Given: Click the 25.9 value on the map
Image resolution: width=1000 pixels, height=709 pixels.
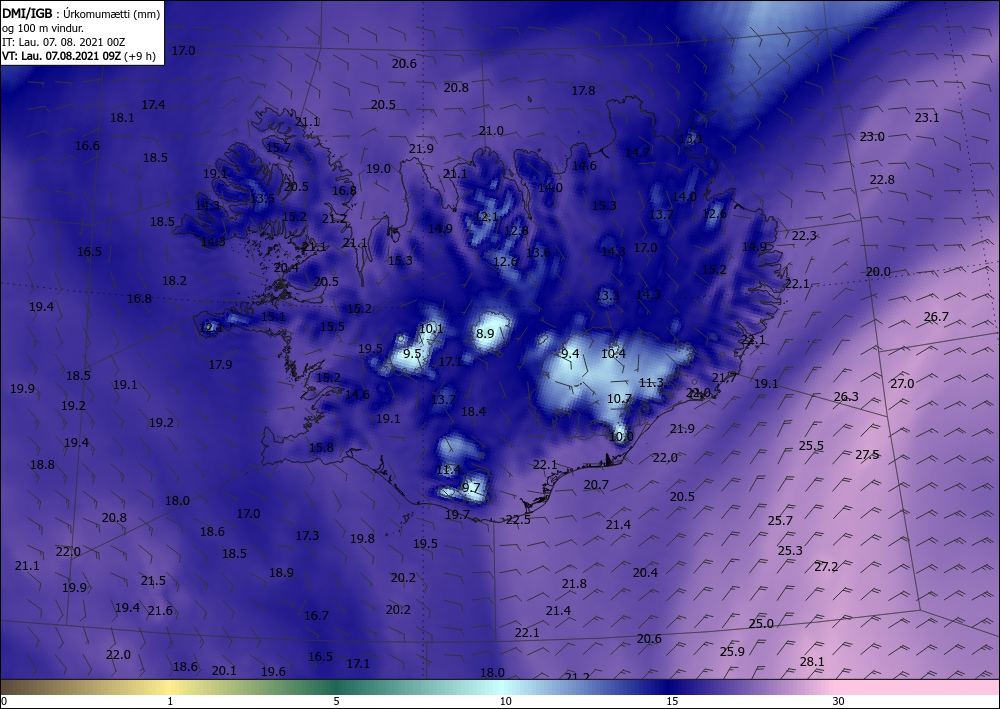Looking at the screenshot, I should [732, 652].
